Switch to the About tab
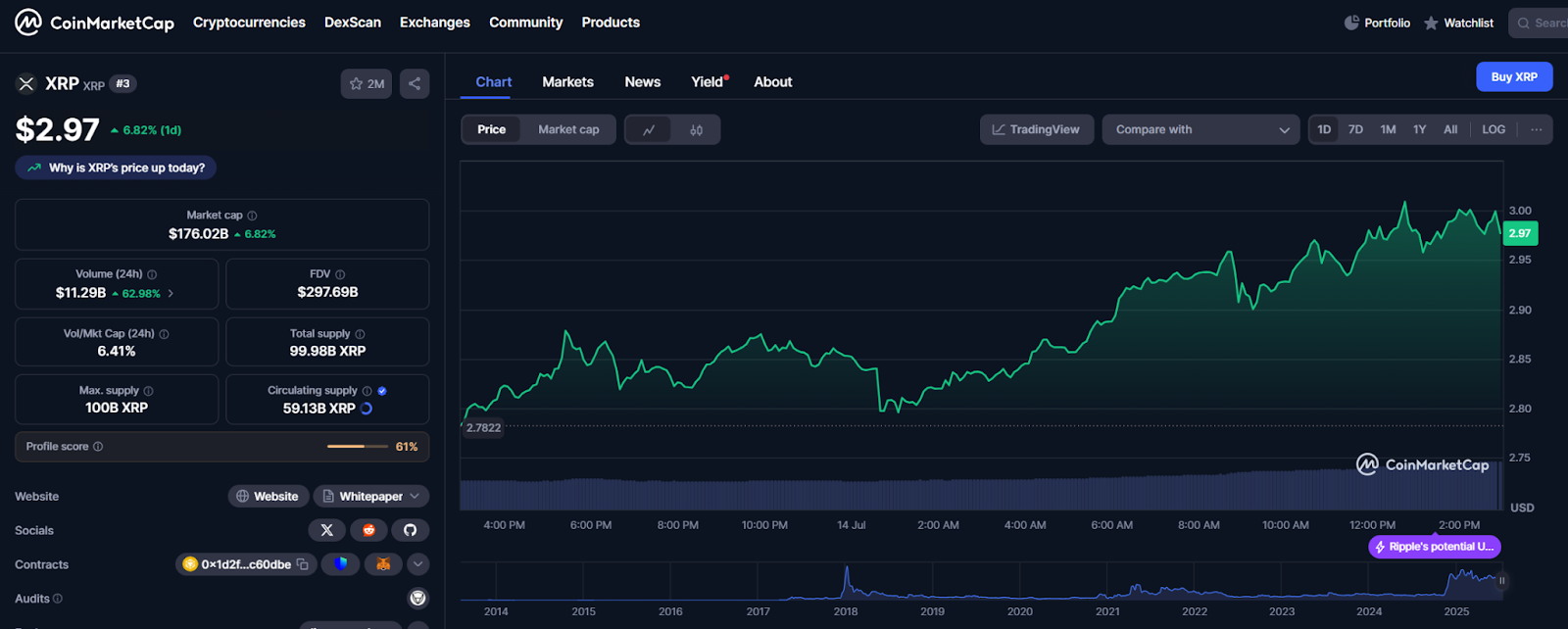This screenshot has height=629, width=1568. tap(773, 82)
